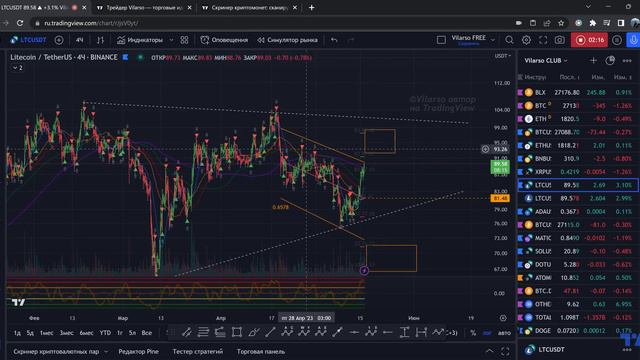Set the chart range to 5л

coord(132,333)
